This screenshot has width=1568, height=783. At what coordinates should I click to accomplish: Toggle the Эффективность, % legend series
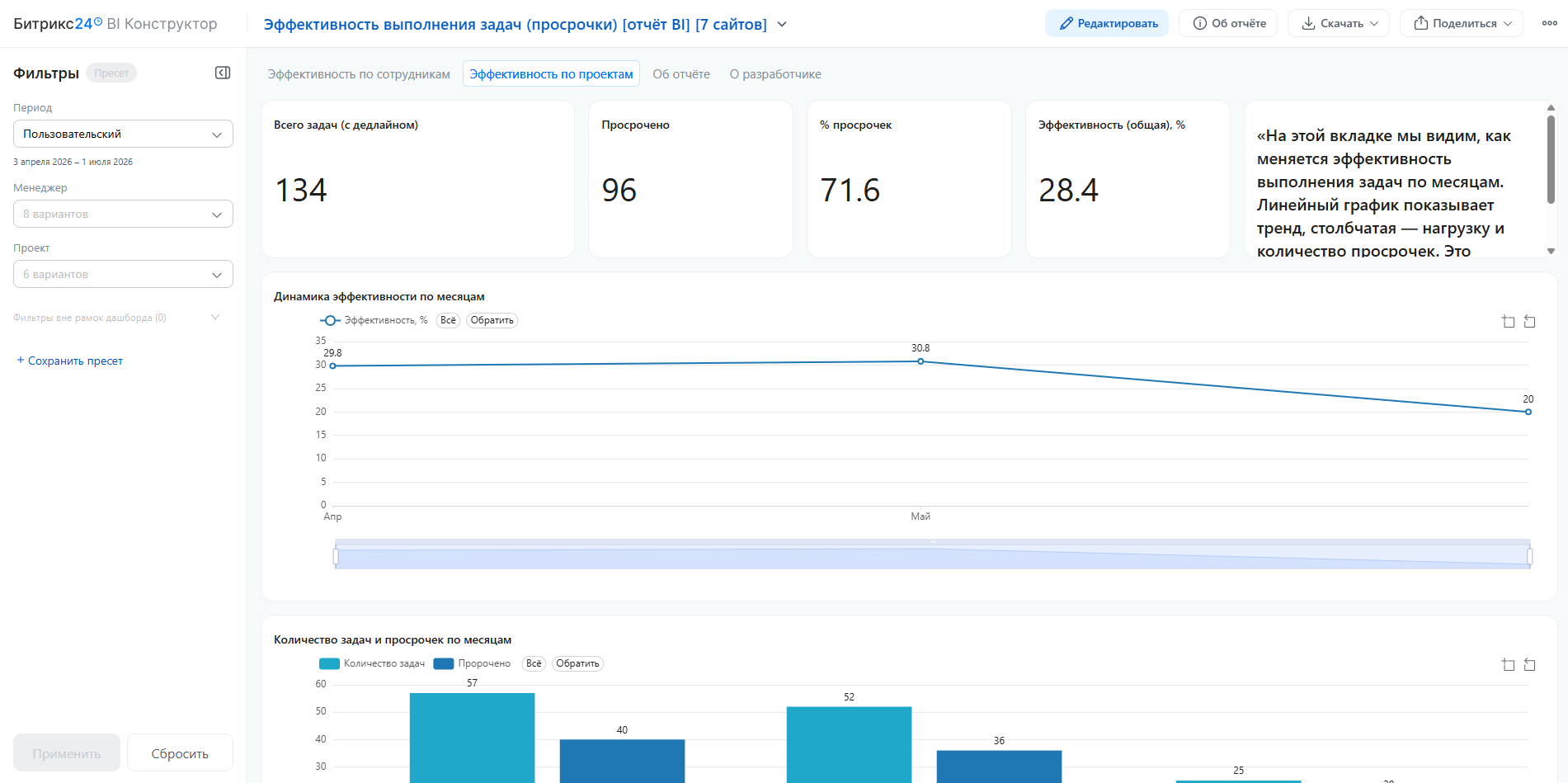coord(374,320)
